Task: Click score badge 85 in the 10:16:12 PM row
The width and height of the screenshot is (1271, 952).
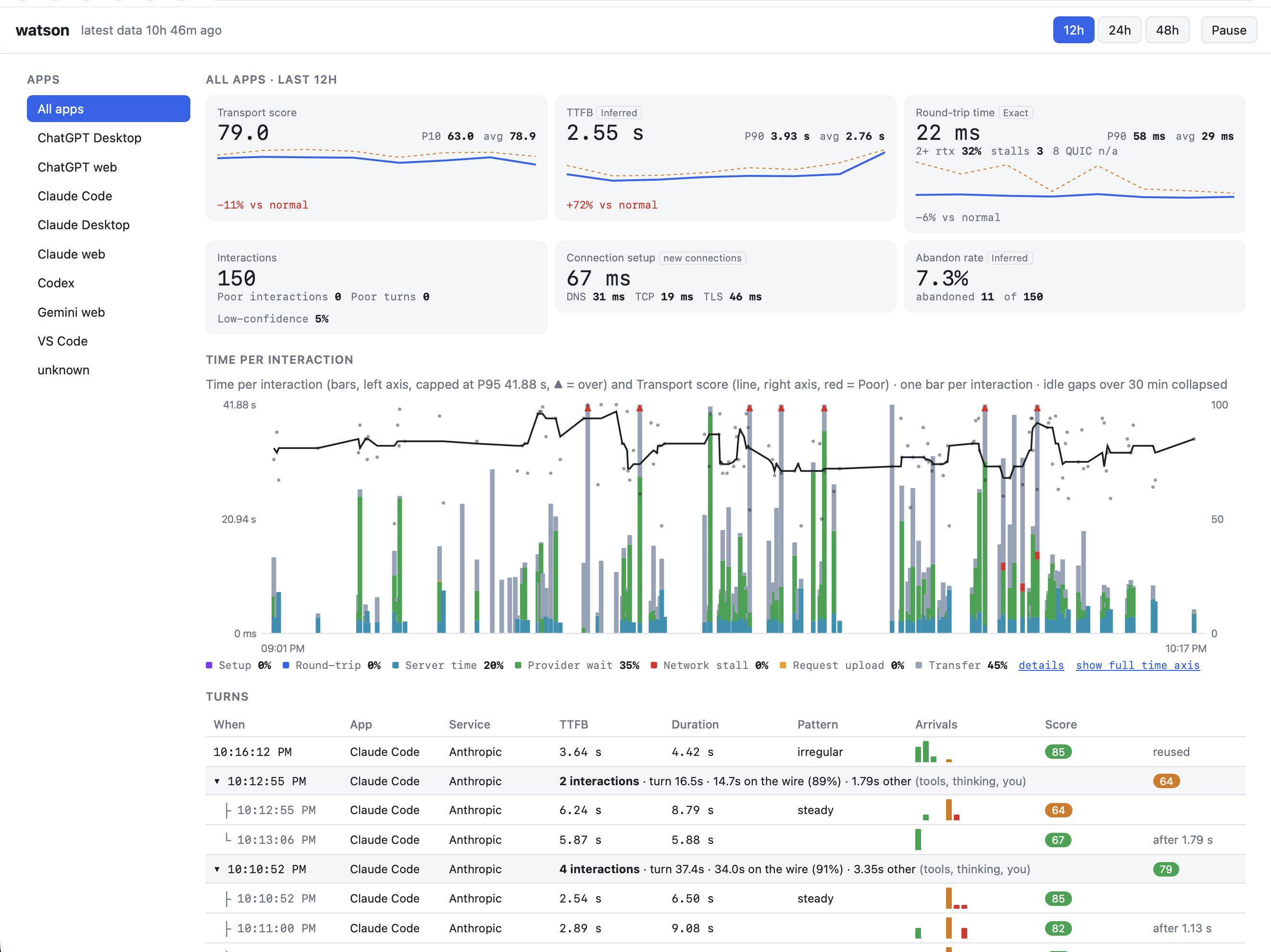Action: pyautogui.click(x=1058, y=752)
